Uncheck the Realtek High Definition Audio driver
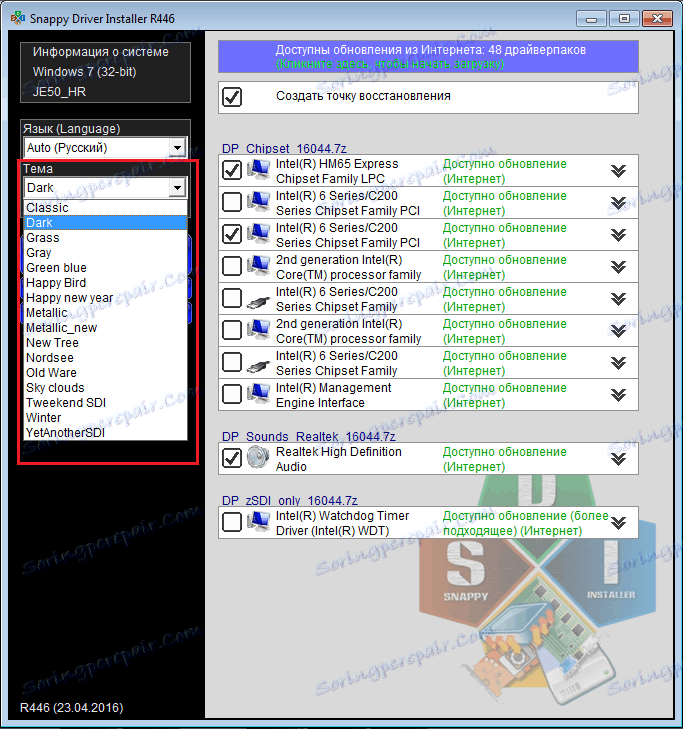The image size is (683, 729). (232, 458)
